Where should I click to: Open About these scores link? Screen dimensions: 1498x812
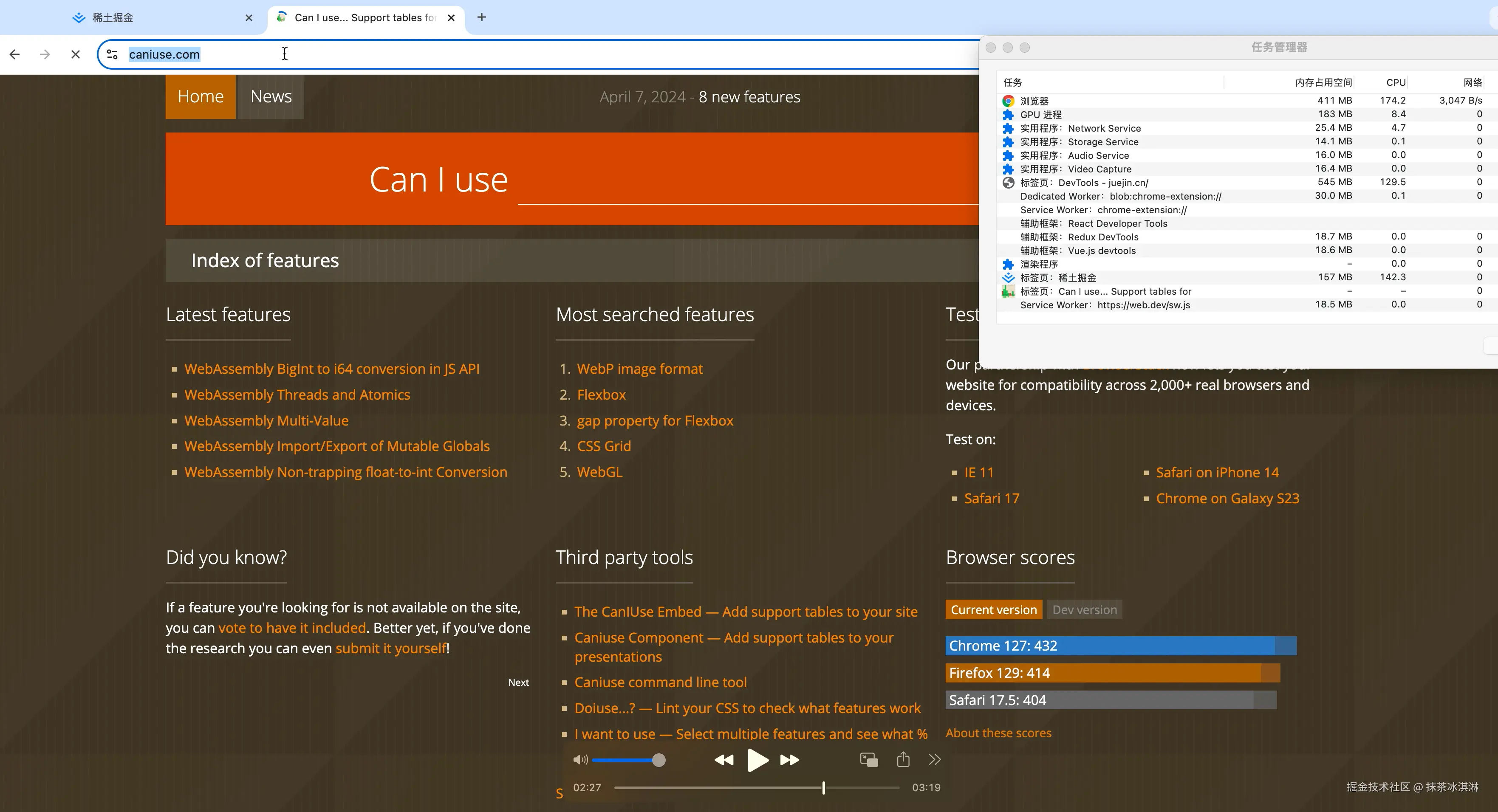(998, 733)
